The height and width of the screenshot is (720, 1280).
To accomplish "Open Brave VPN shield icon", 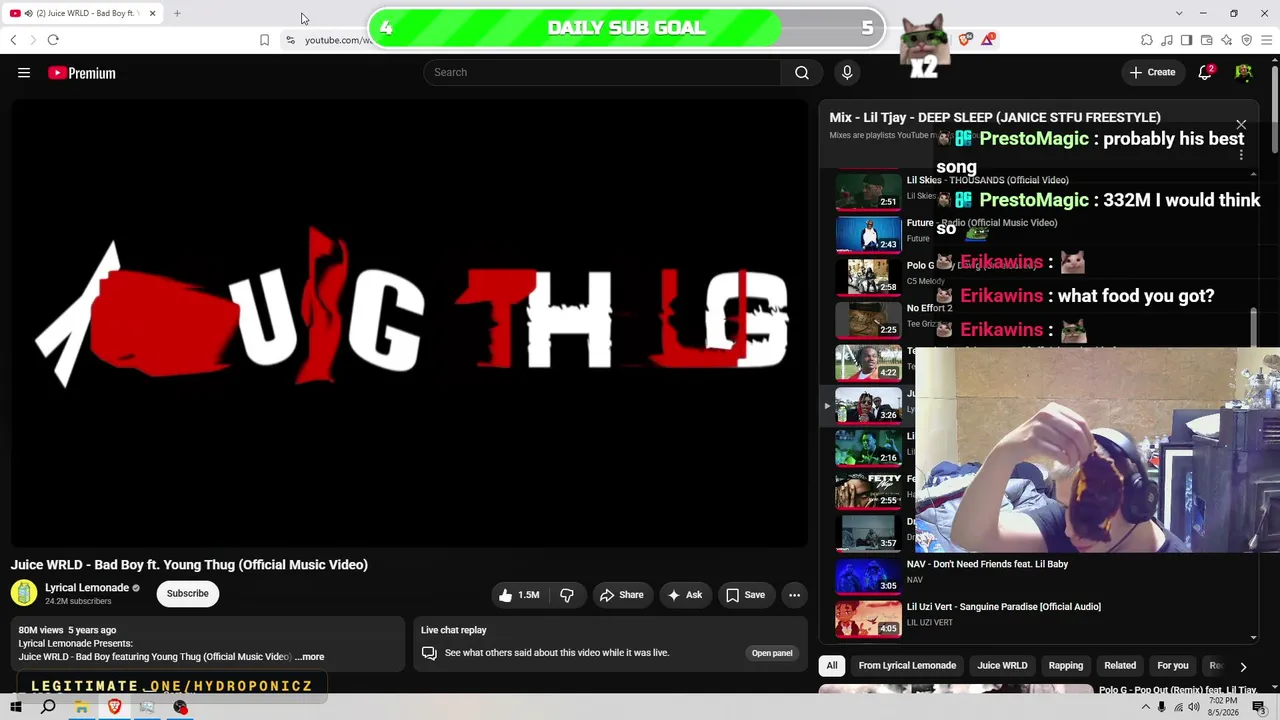I will 1247,40.
